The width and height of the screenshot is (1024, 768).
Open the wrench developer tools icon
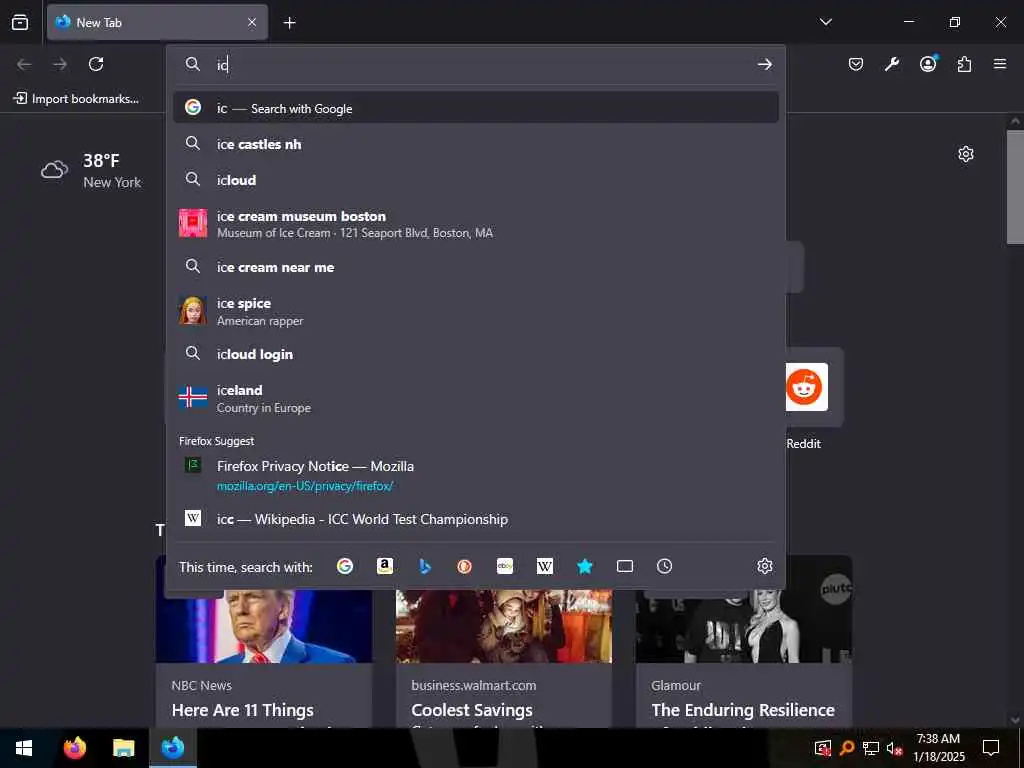(x=891, y=64)
